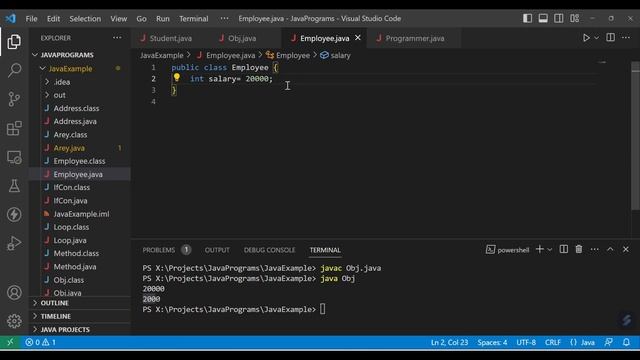
Task: Open notifications bell in status bar
Action: click(626, 342)
